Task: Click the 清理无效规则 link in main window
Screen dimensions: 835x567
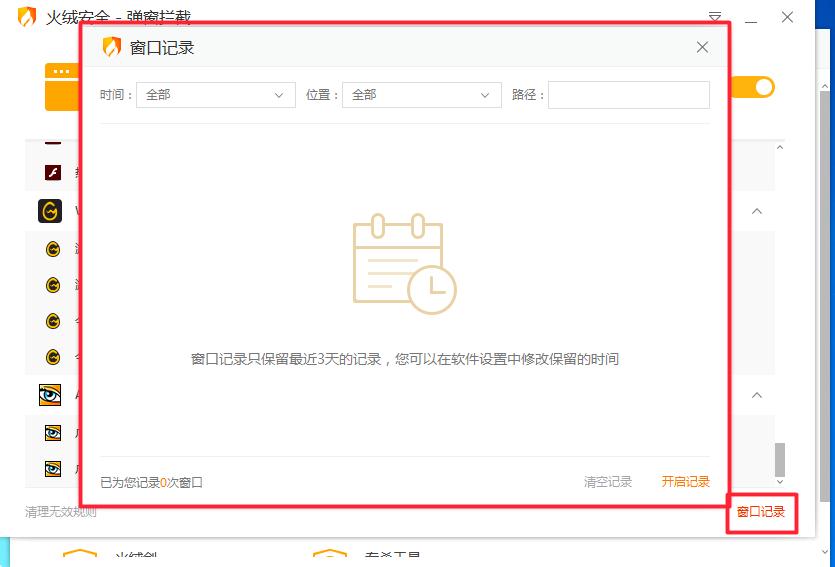Action: tap(61, 512)
